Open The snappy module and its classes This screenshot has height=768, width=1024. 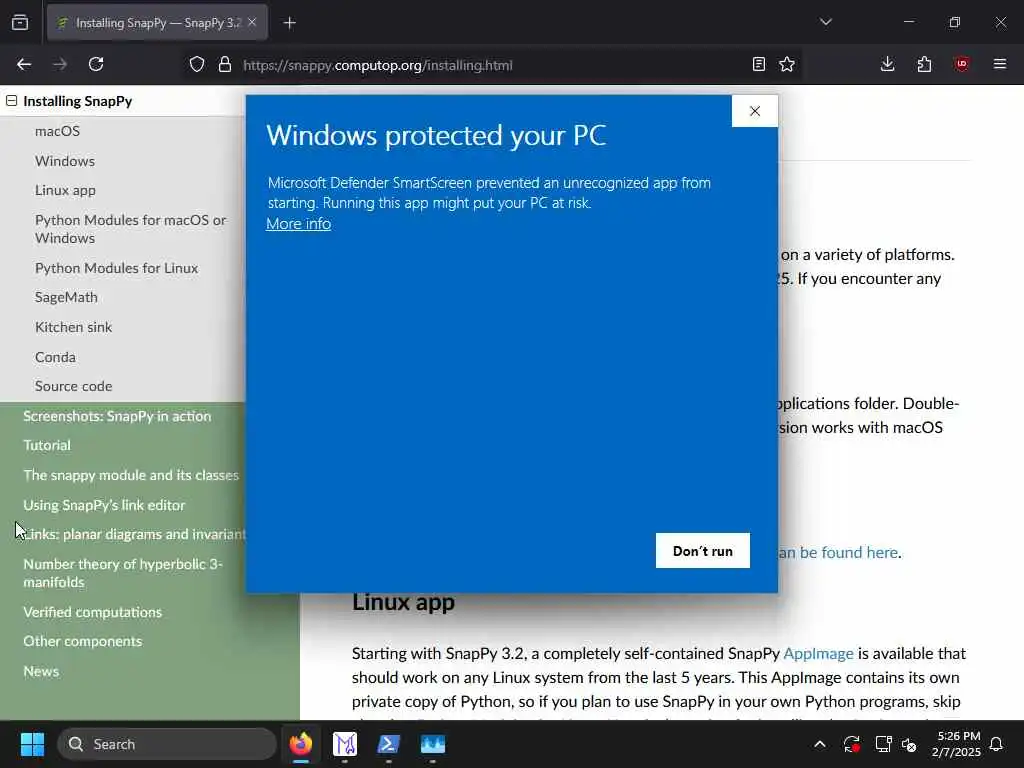131,475
